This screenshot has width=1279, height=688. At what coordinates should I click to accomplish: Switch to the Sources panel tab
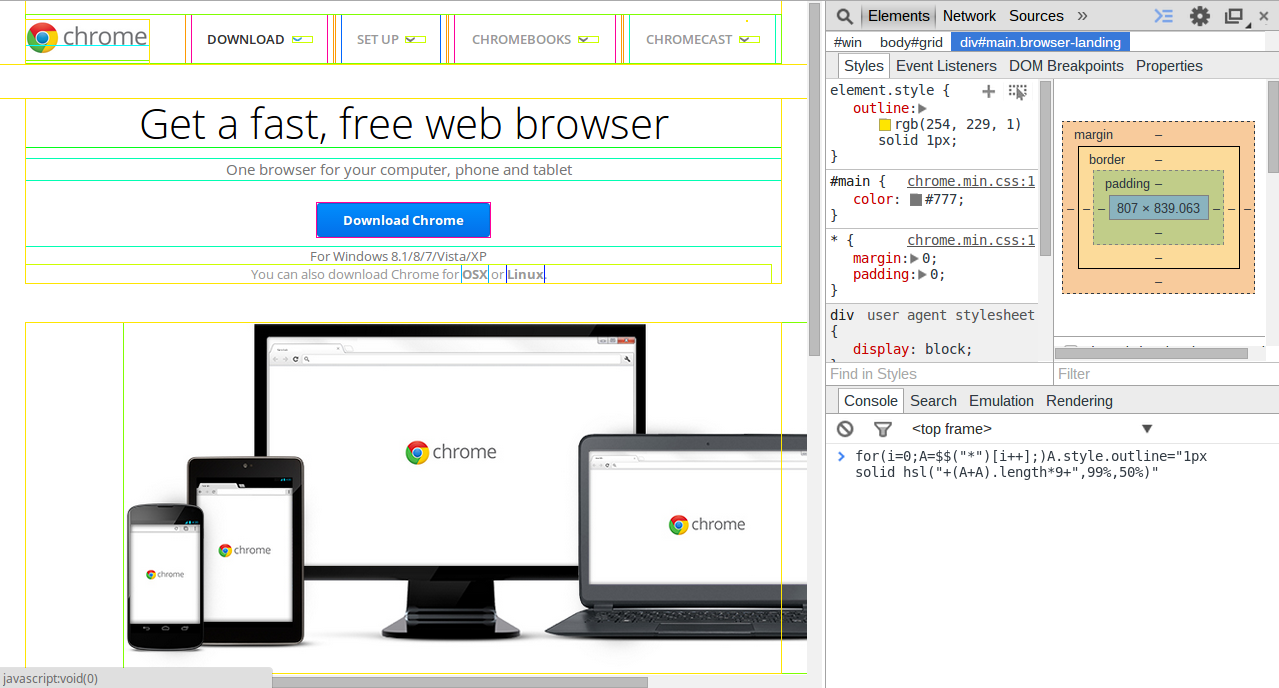(x=1036, y=16)
